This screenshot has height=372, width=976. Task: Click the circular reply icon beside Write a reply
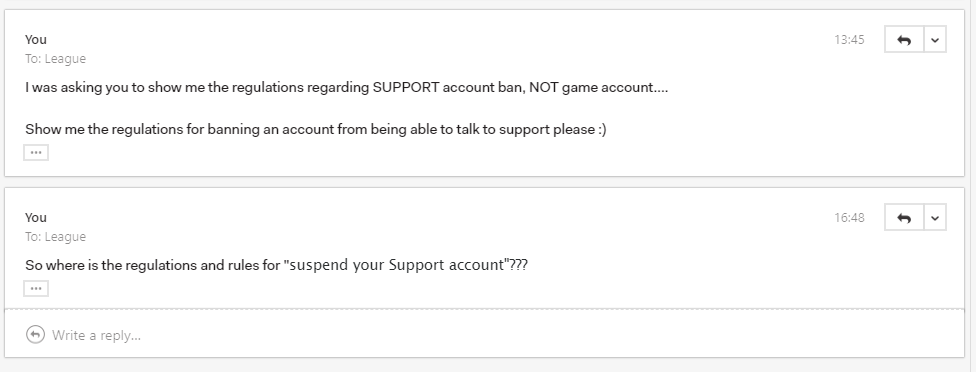35,335
